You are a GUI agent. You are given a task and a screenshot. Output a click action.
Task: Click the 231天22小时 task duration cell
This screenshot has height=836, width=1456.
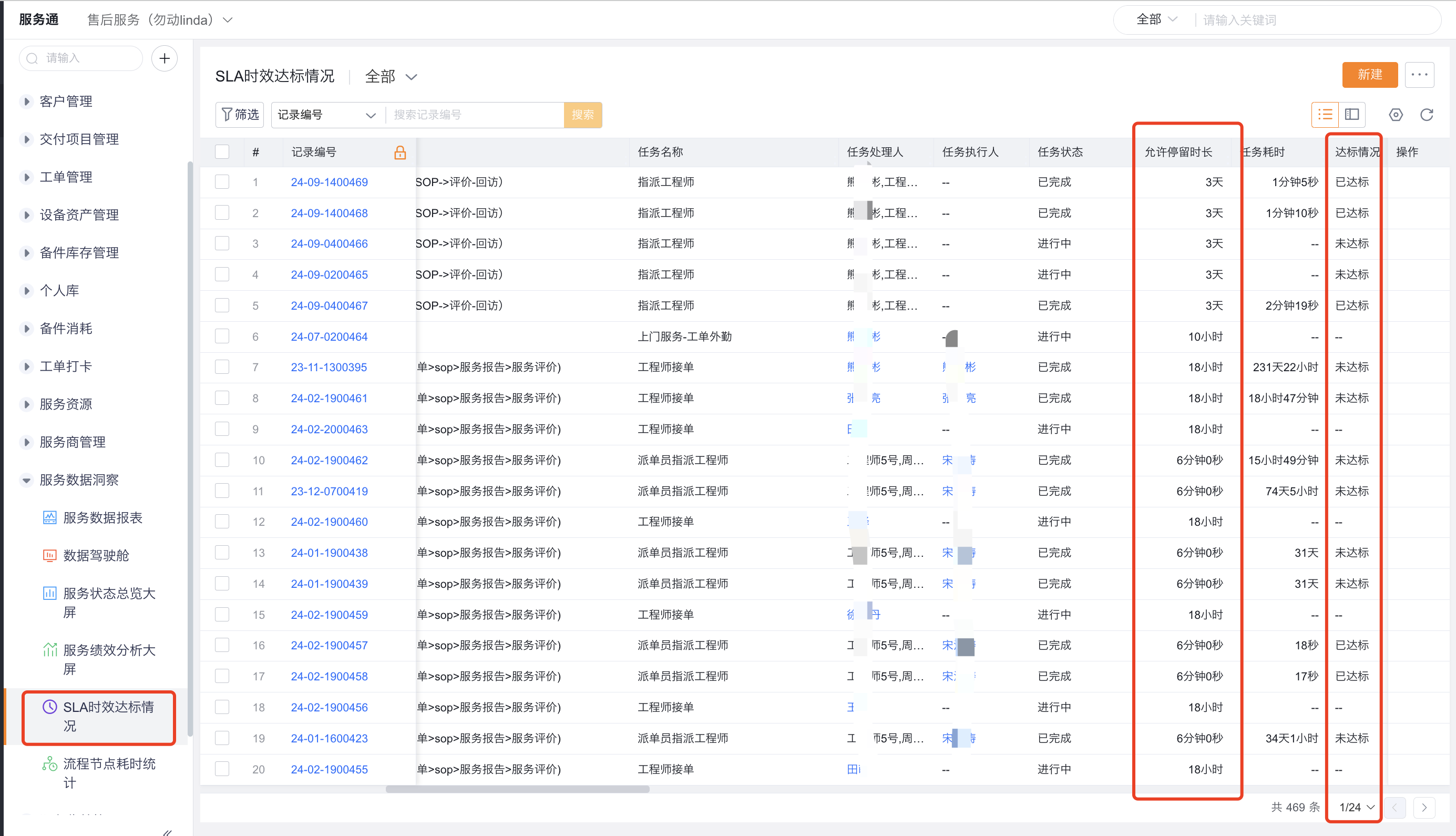tap(1285, 367)
